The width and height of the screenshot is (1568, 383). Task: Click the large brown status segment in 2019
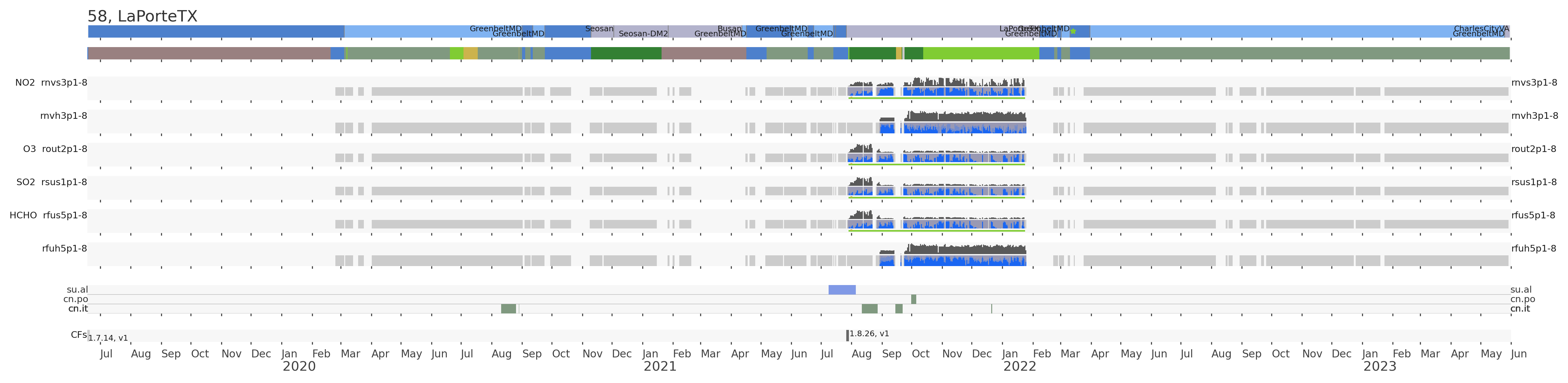[209, 53]
